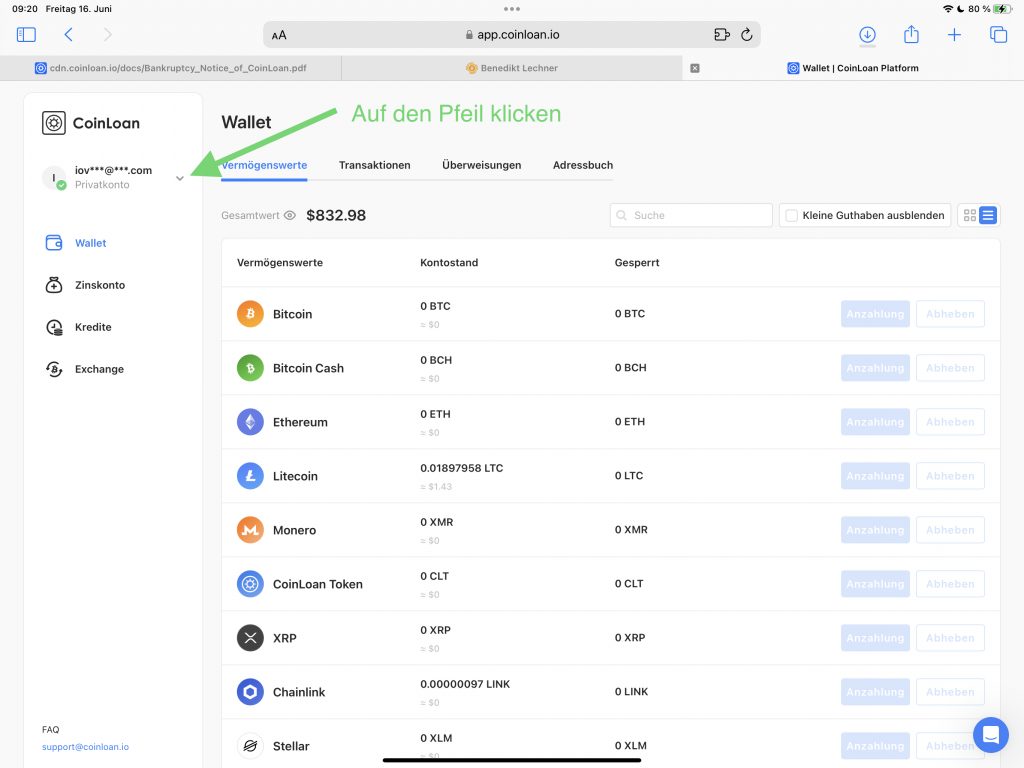Image resolution: width=1024 pixels, height=768 pixels.
Task: Tap the battery status indicator
Action: (1002, 9)
